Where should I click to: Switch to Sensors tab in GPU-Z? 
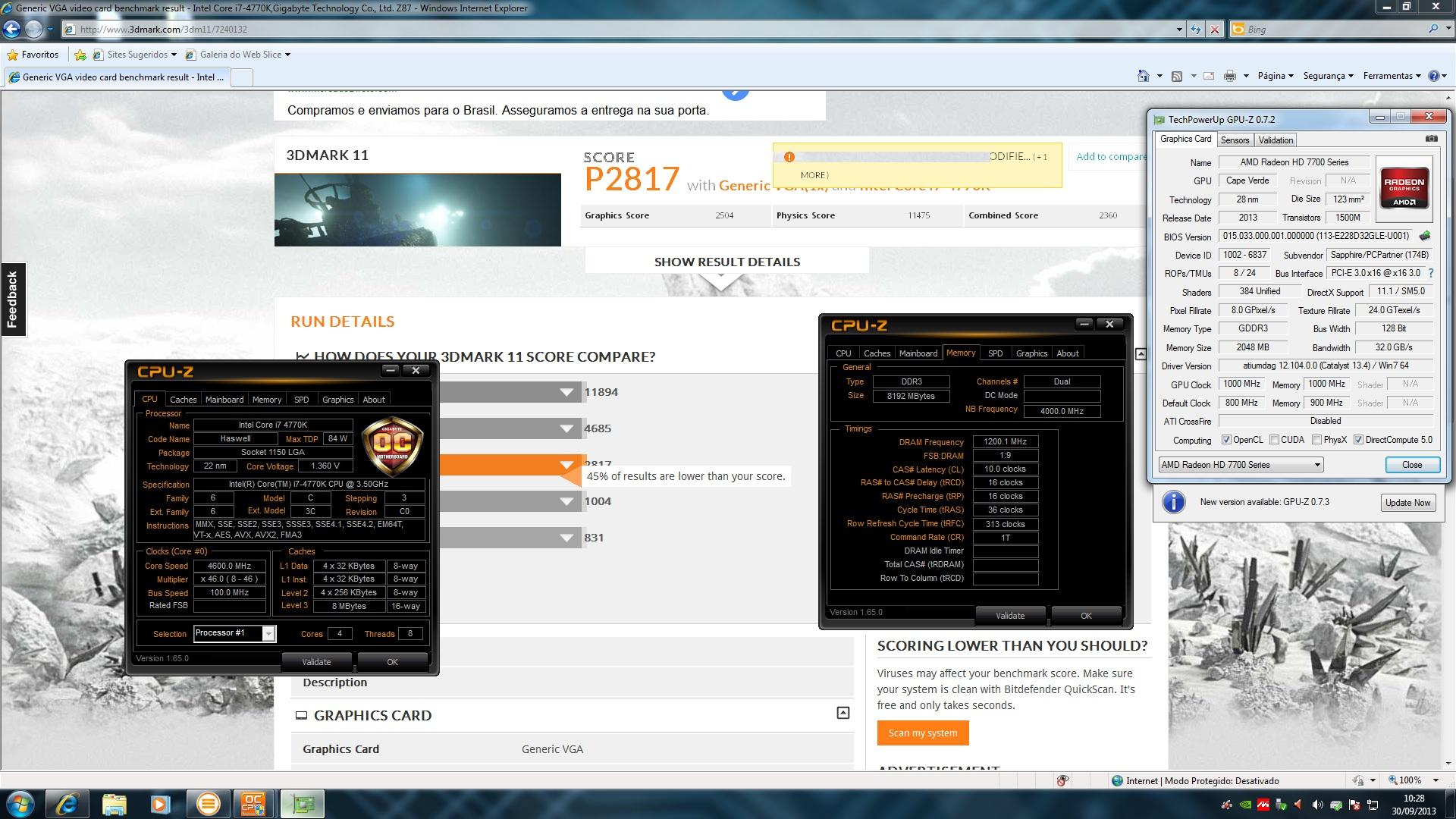(x=1235, y=140)
